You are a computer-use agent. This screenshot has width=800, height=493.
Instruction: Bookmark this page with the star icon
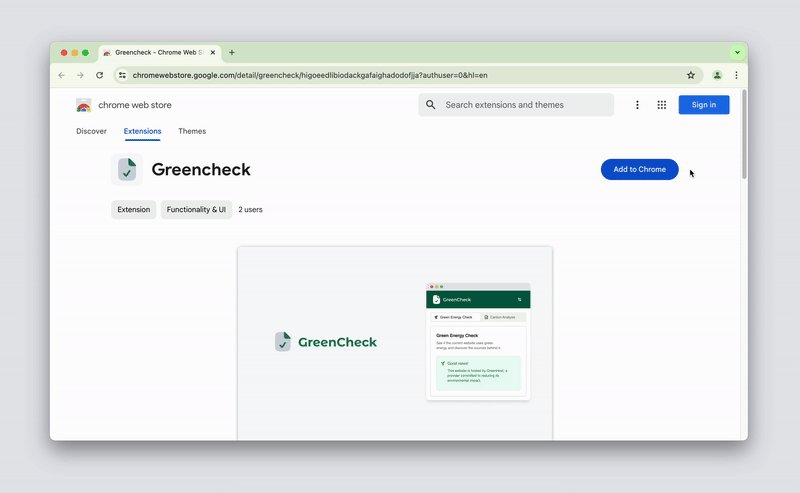[691, 75]
